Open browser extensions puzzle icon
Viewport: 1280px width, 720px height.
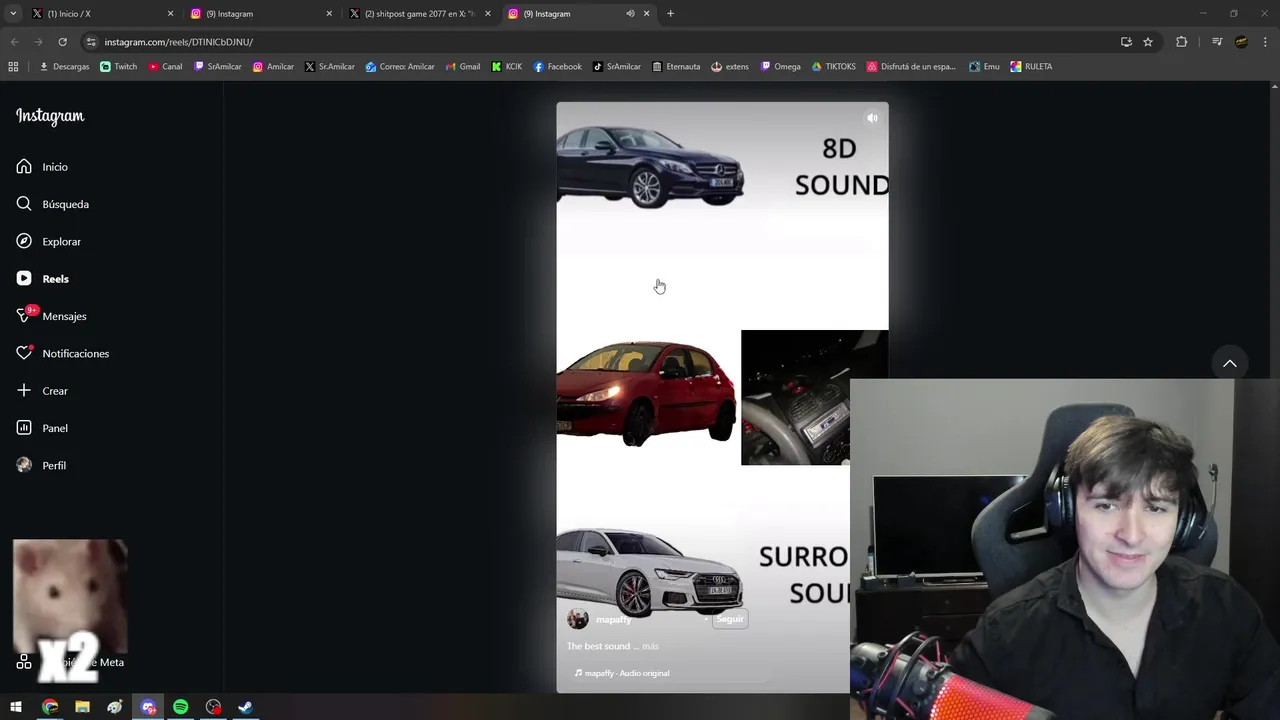(x=1181, y=42)
